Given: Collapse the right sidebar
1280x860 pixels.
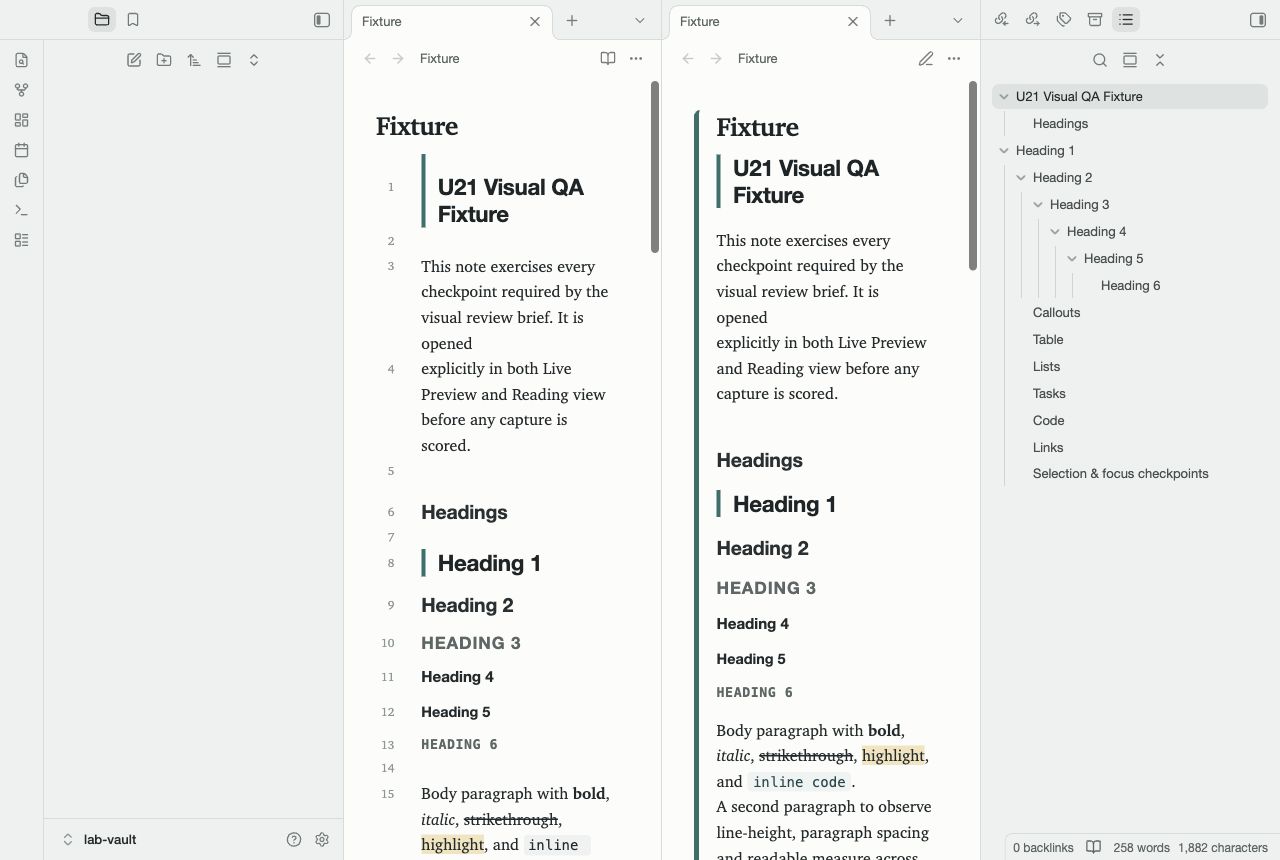Looking at the screenshot, I should point(1258,20).
